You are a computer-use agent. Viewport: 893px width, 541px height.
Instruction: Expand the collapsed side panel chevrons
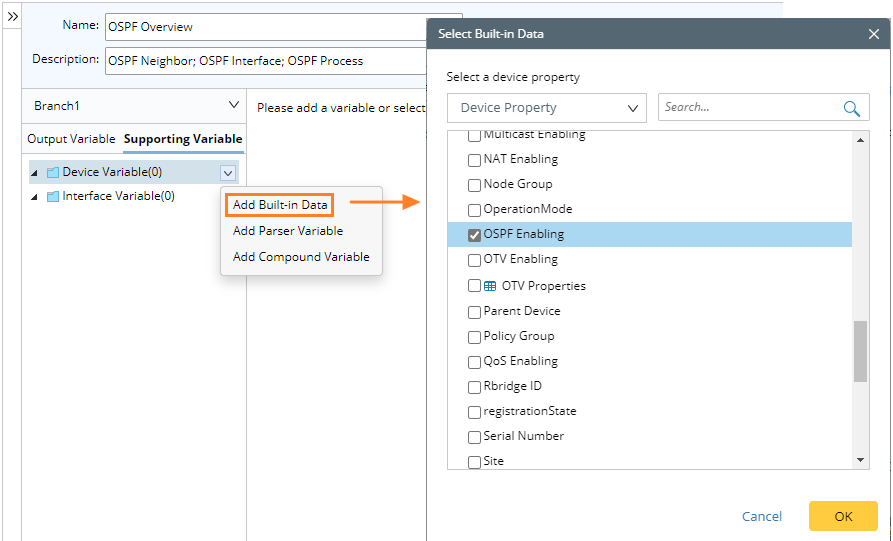click(x=13, y=17)
